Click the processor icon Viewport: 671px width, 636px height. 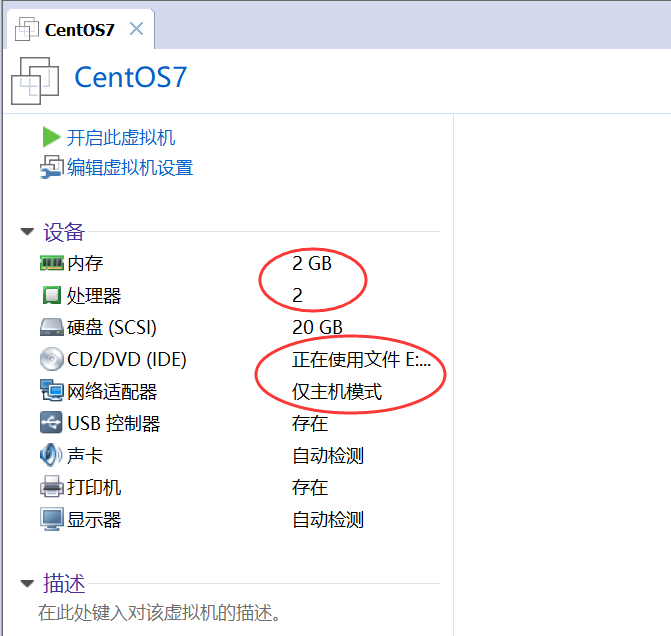(52, 295)
